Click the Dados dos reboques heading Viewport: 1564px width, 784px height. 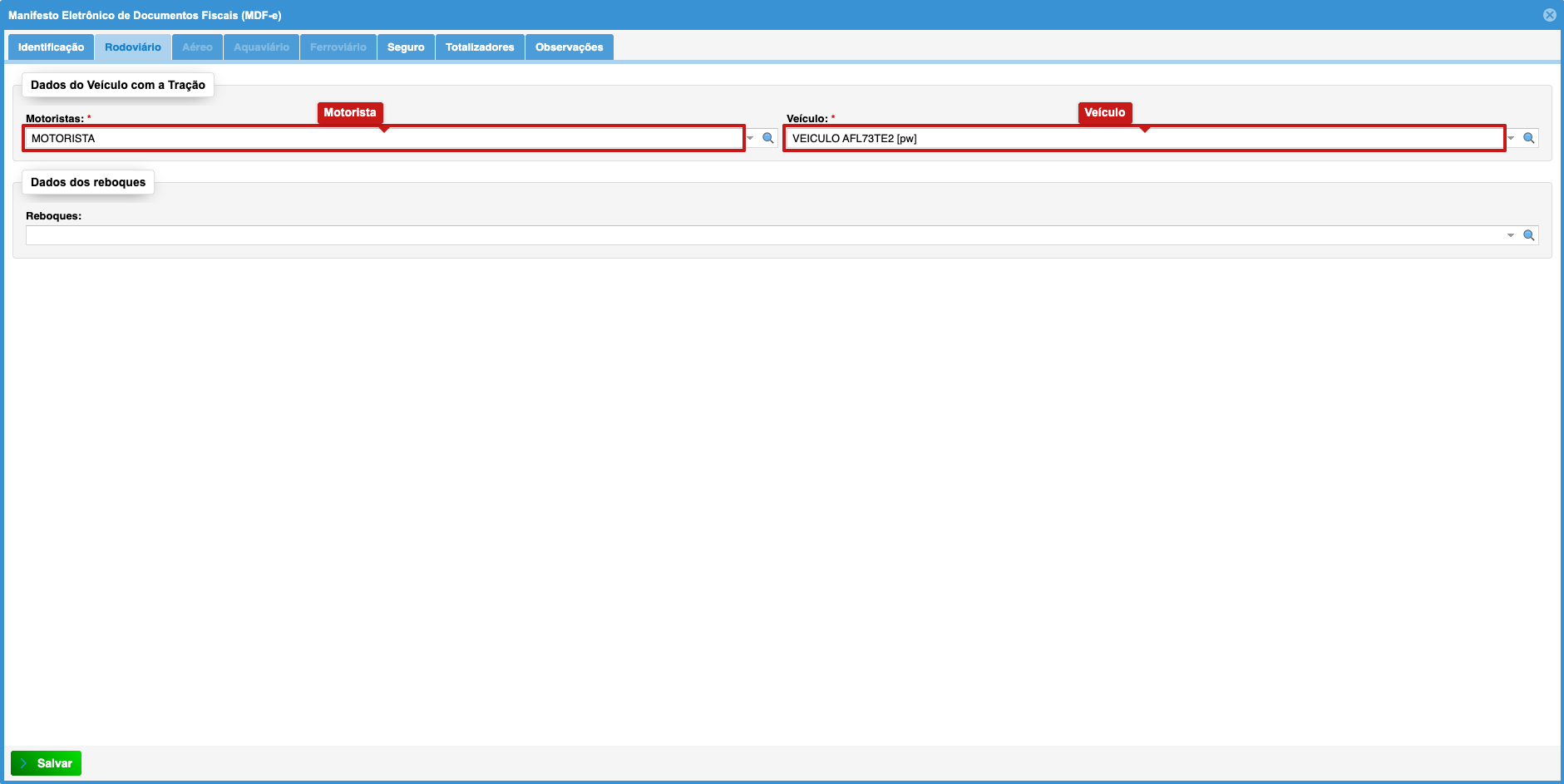88,182
